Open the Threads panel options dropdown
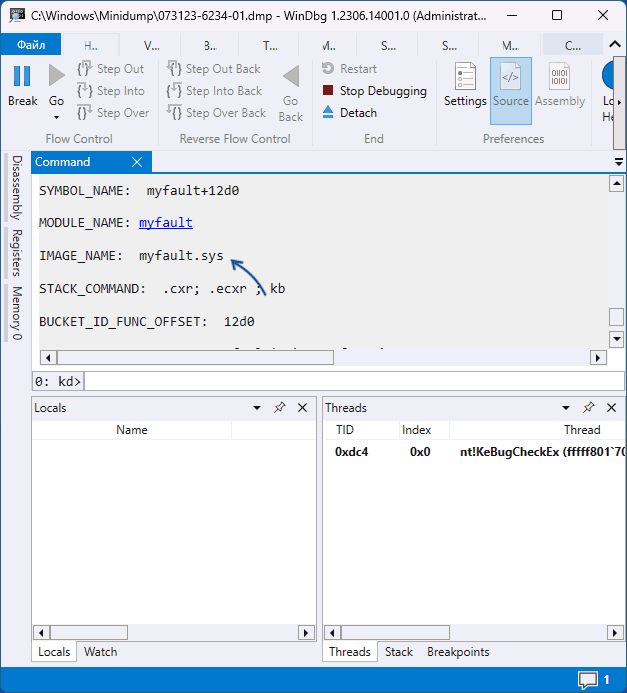This screenshot has width=627, height=693. coord(566,408)
